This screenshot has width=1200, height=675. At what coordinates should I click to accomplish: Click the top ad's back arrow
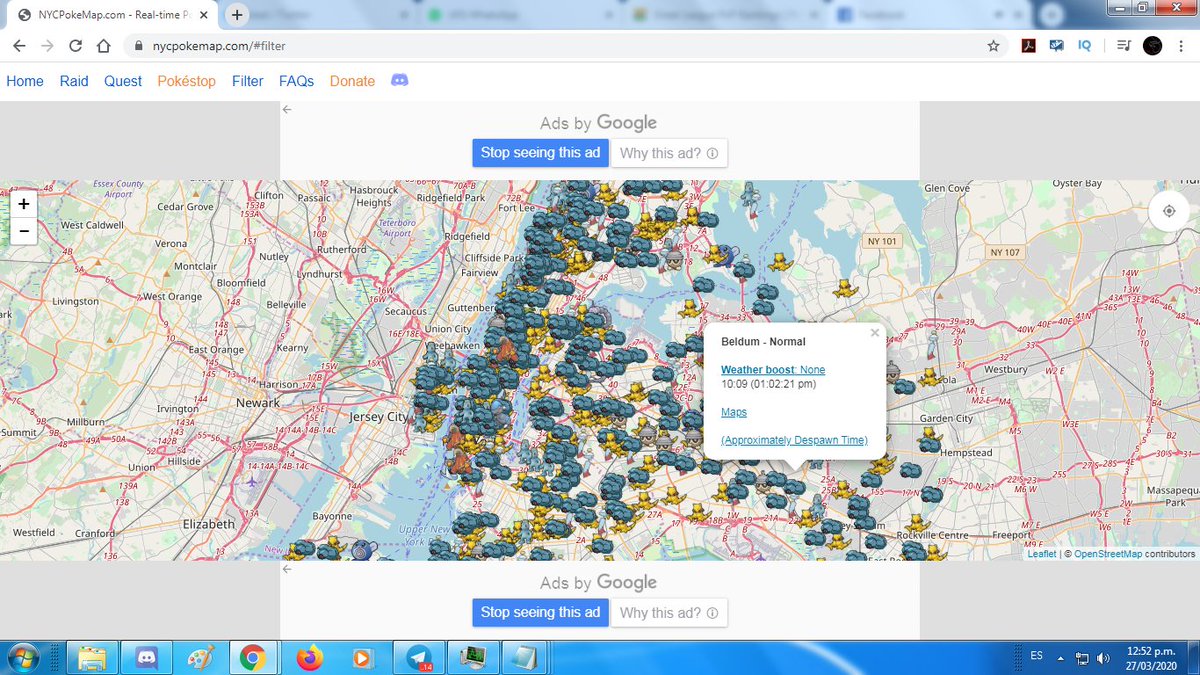(287, 109)
